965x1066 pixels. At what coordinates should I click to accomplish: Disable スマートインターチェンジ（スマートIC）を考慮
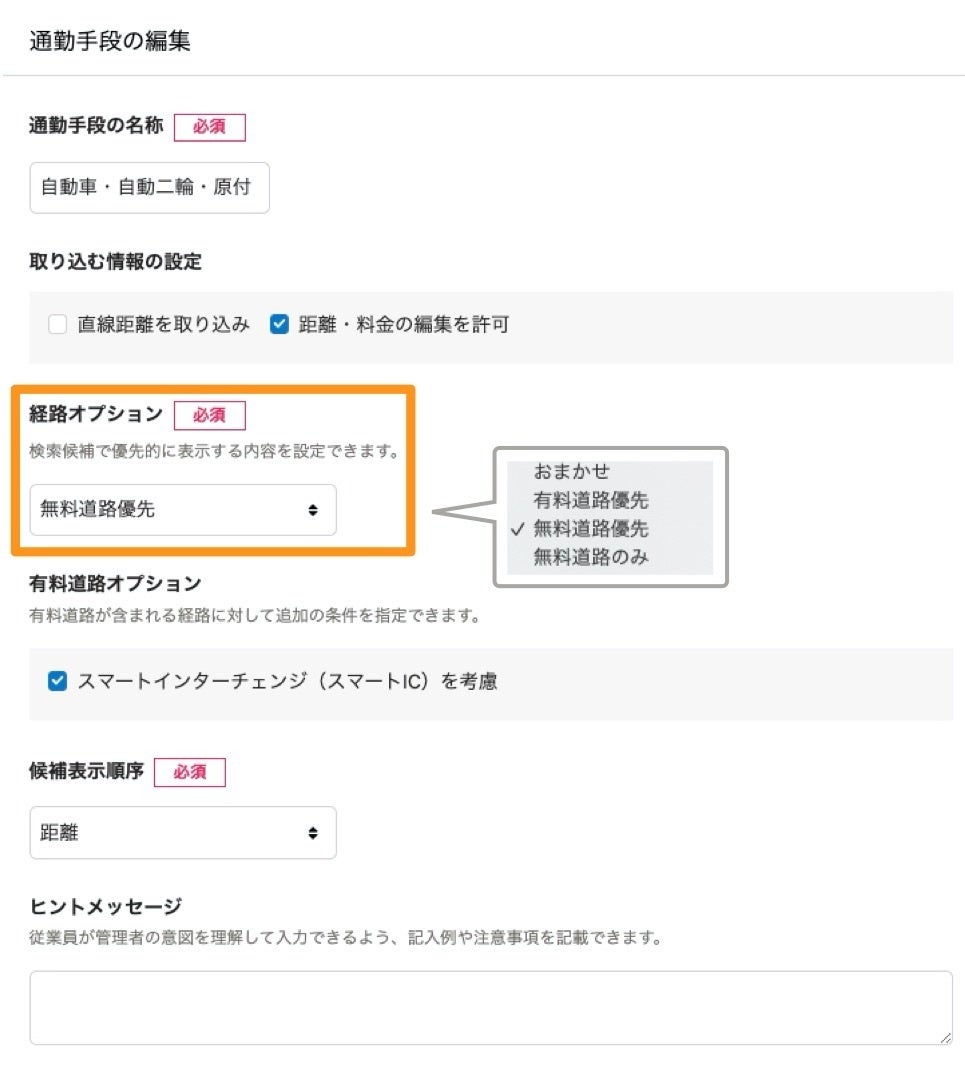[57, 681]
